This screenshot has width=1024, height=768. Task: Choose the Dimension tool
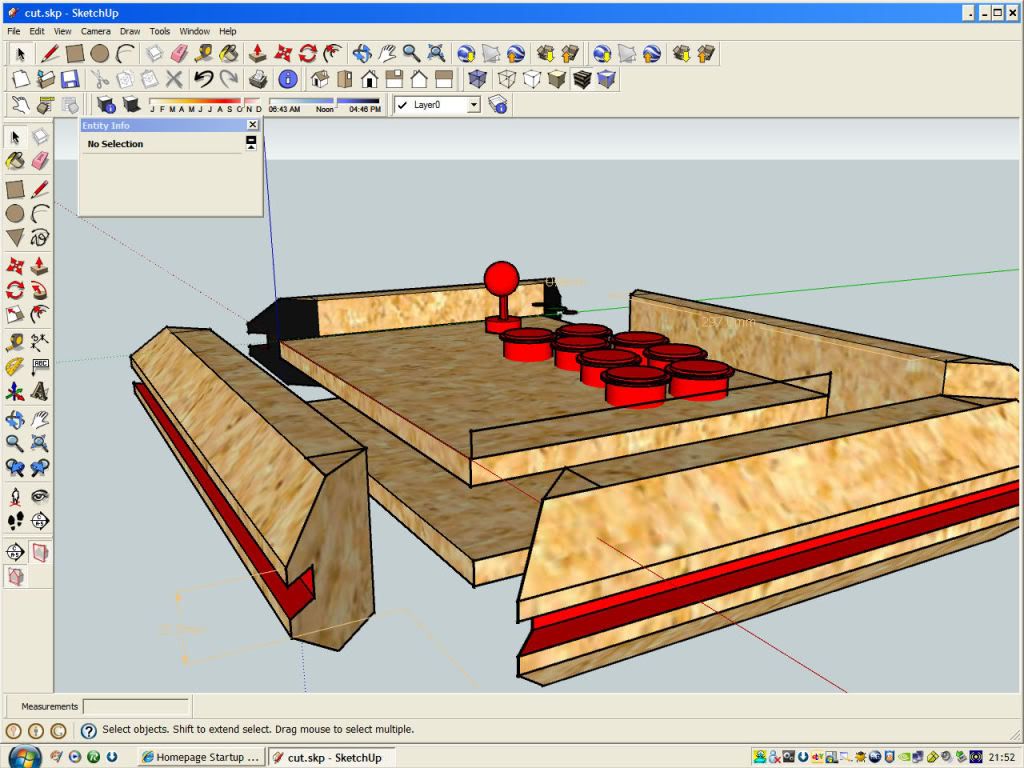tap(40, 342)
